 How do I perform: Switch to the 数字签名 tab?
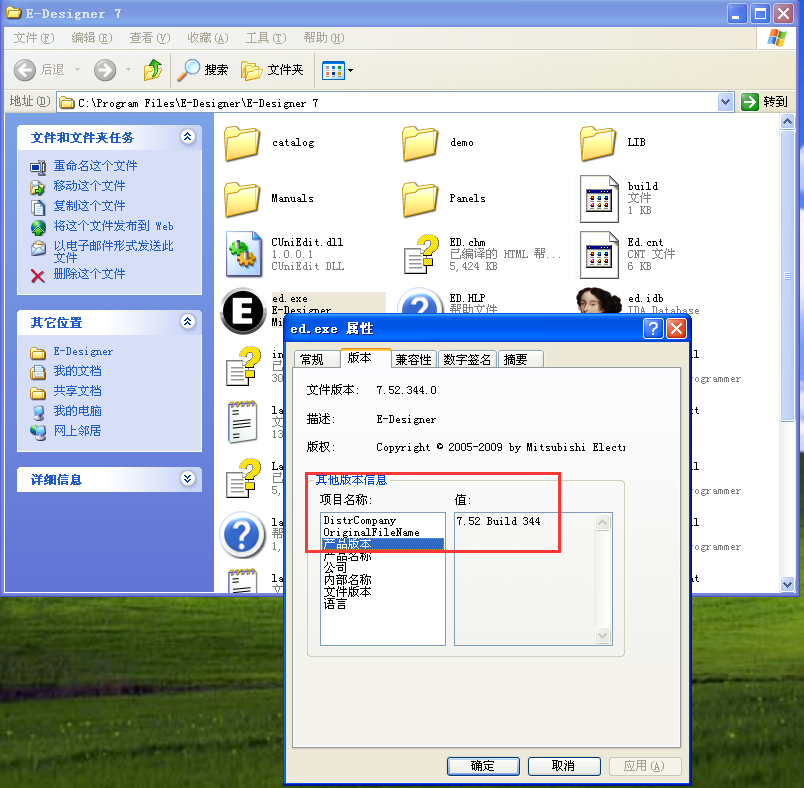tap(468, 360)
